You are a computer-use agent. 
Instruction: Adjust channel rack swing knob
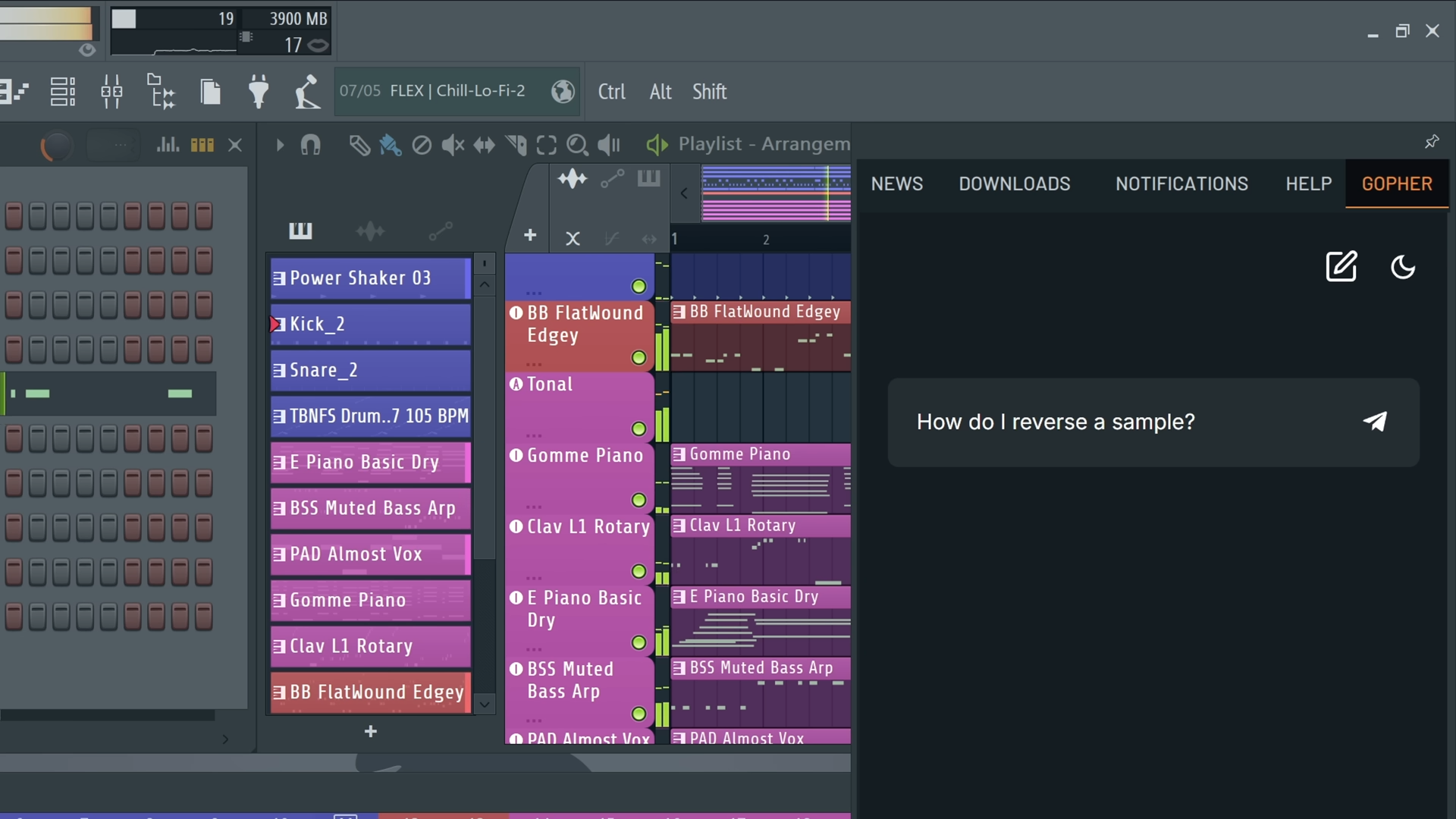point(56,145)
